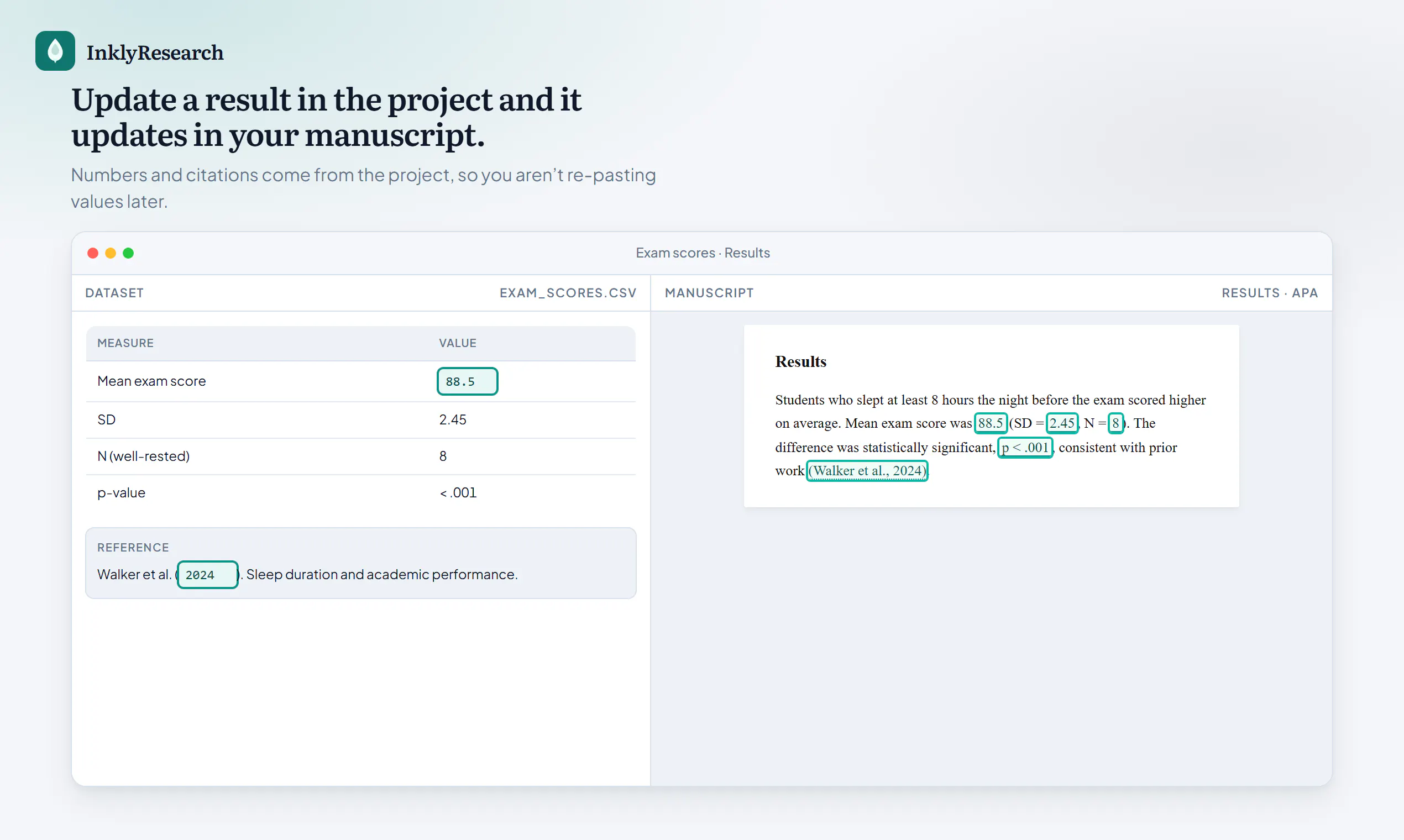Screen dimensions: 1404x840
Task: Click the 'Results' manuscript heading
Action: 800,361
